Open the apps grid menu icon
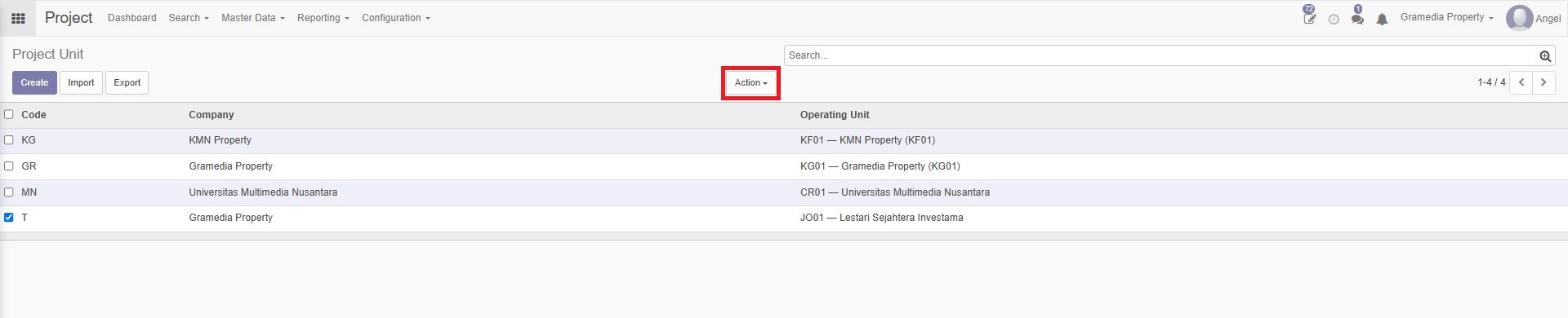This screenshot has height=318, width=1568. pyautogui.click(x=18, y=18)
